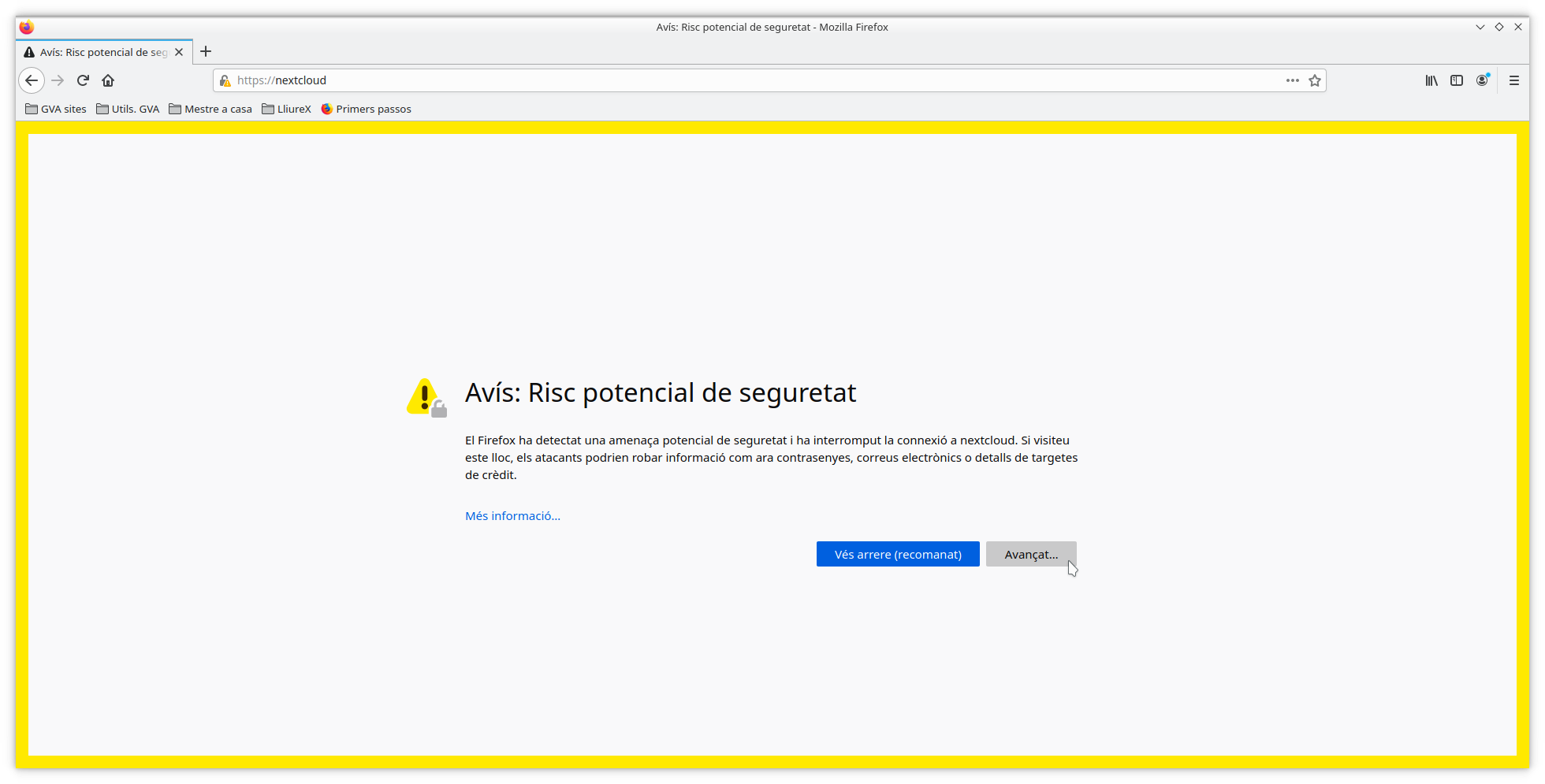Image resolution: width=1545 pixels, height=784 pixels.
Task: Expand the Avançat... details button
Action: point(1030,554)
